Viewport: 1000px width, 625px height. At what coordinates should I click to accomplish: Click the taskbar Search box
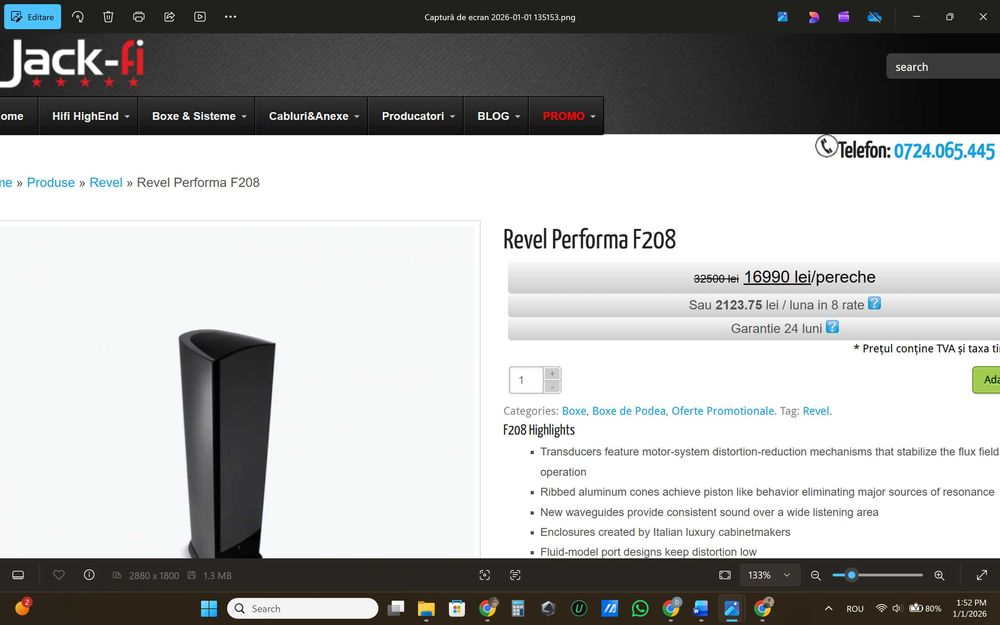[302, 608]
